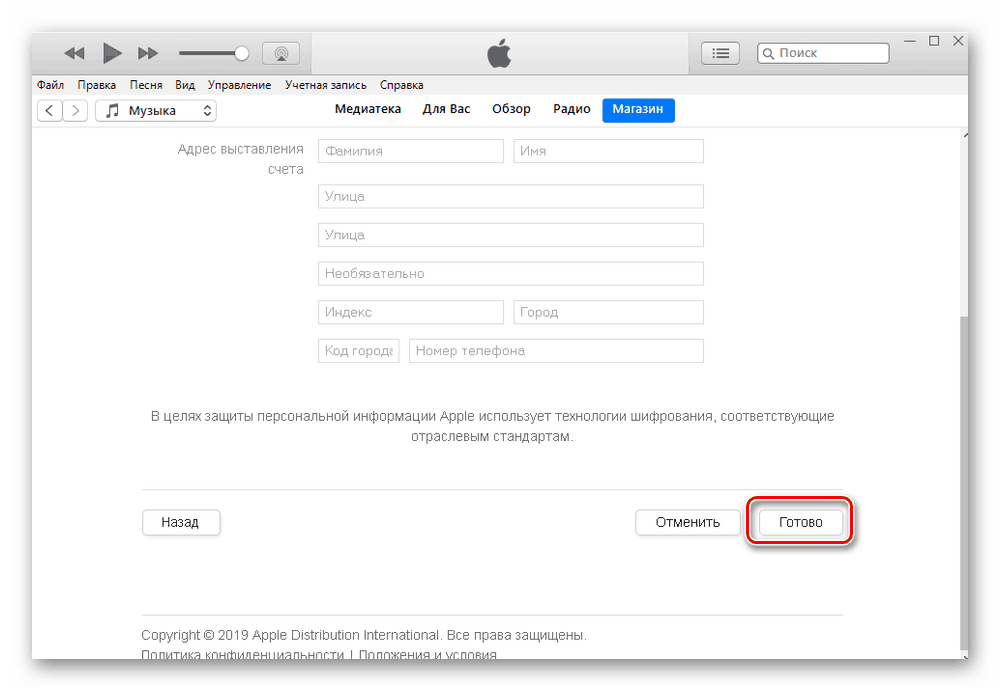
Task: Click the Apple logo in header
Action: 499,53
